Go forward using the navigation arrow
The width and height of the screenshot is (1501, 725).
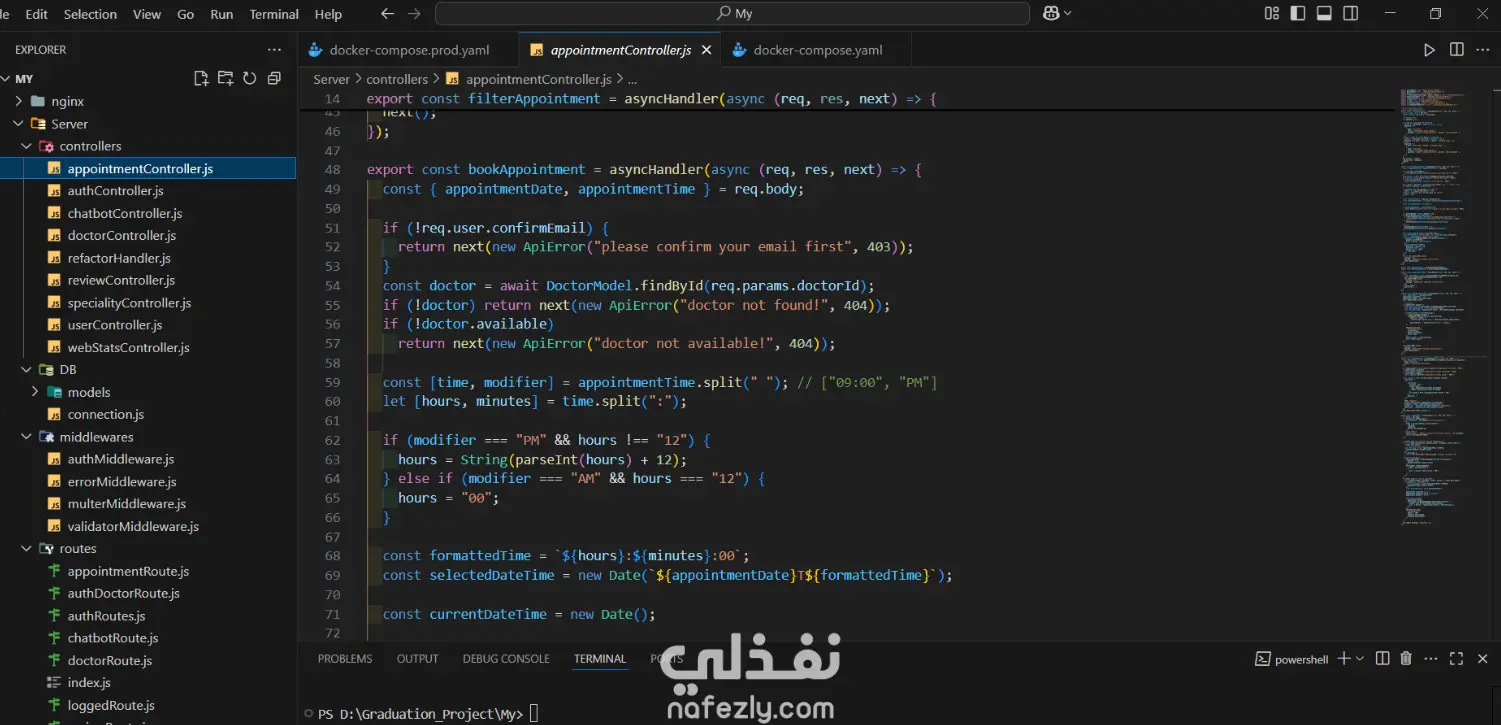(415, 14)
